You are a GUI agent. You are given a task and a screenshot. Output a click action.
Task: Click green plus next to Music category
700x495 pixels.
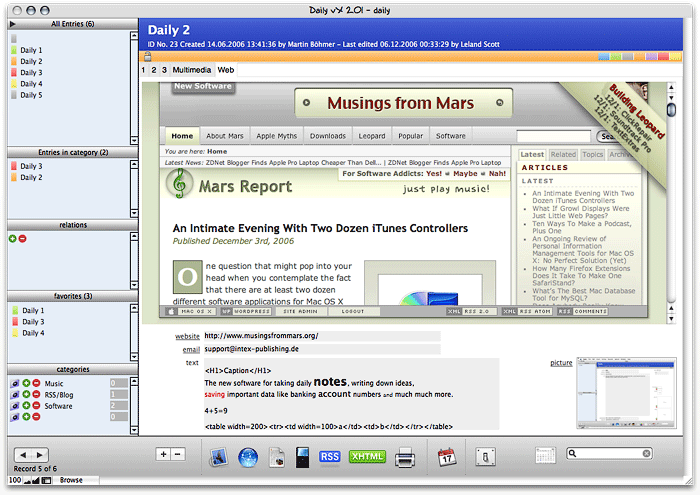tap(26, 383)
